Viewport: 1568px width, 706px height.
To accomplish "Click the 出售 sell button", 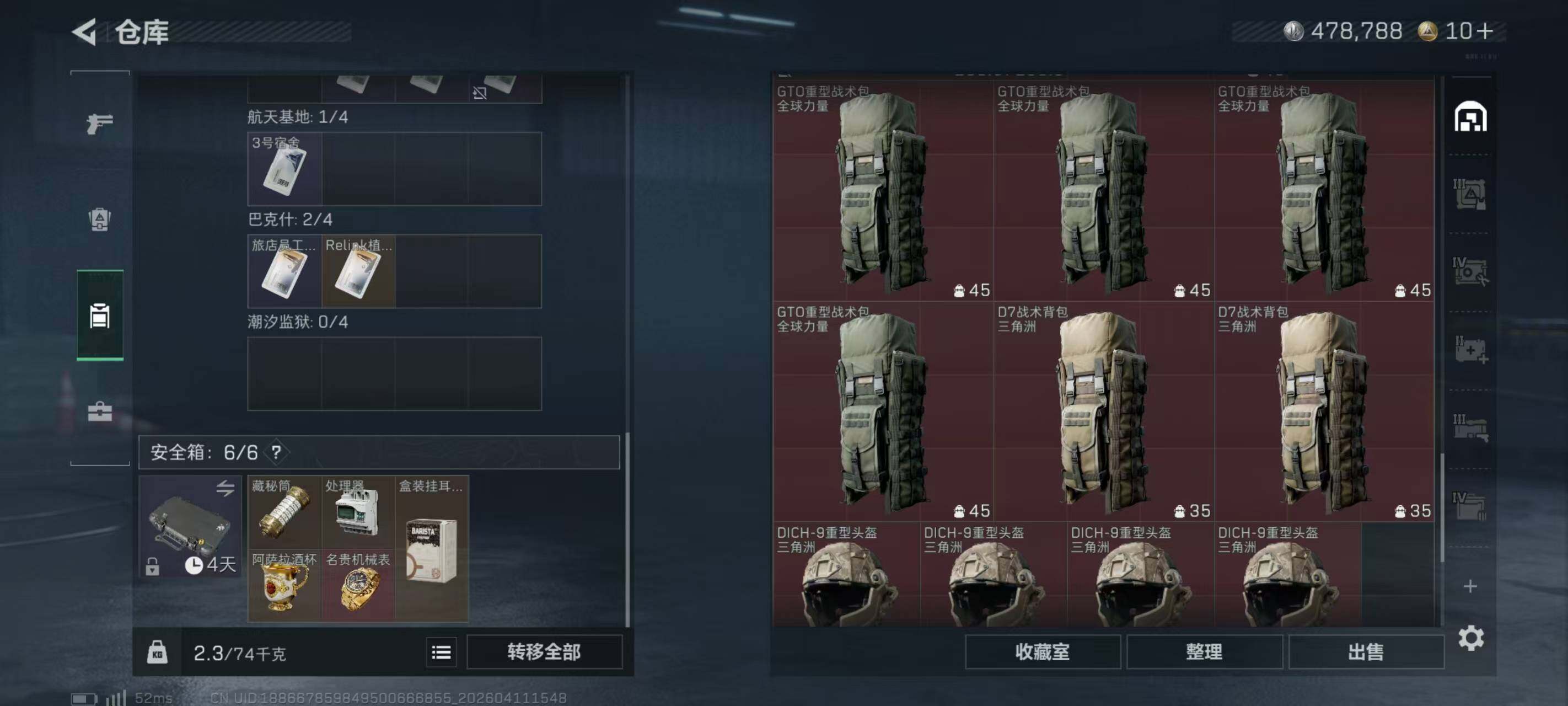I will [1365, 652].
